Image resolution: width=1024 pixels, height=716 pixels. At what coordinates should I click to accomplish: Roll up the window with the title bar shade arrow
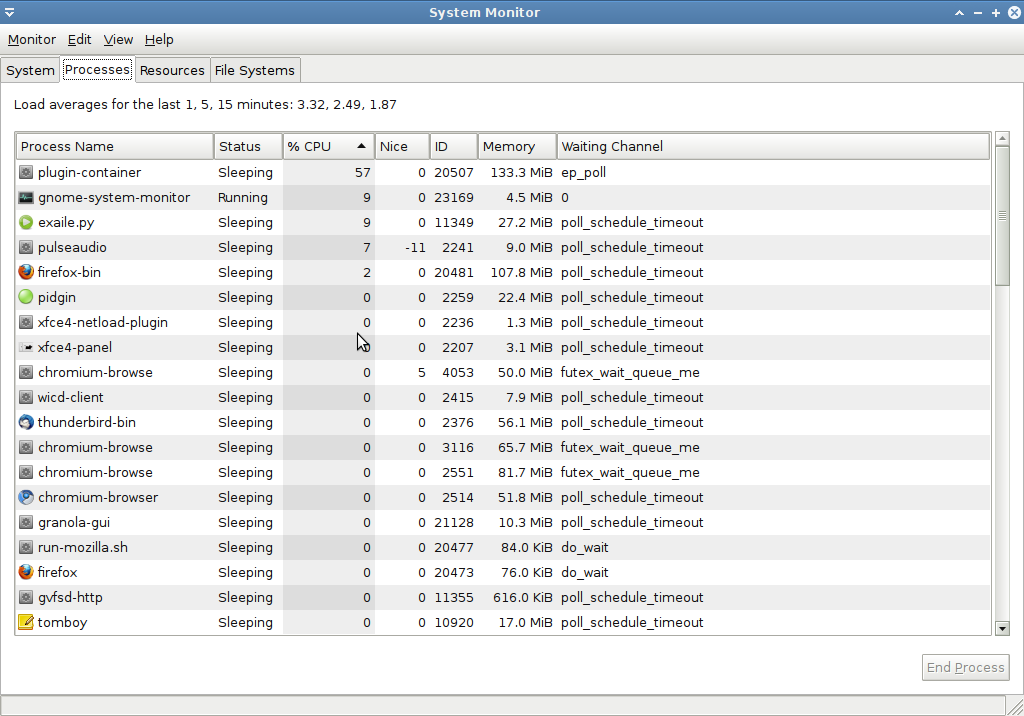coord(959,12)
